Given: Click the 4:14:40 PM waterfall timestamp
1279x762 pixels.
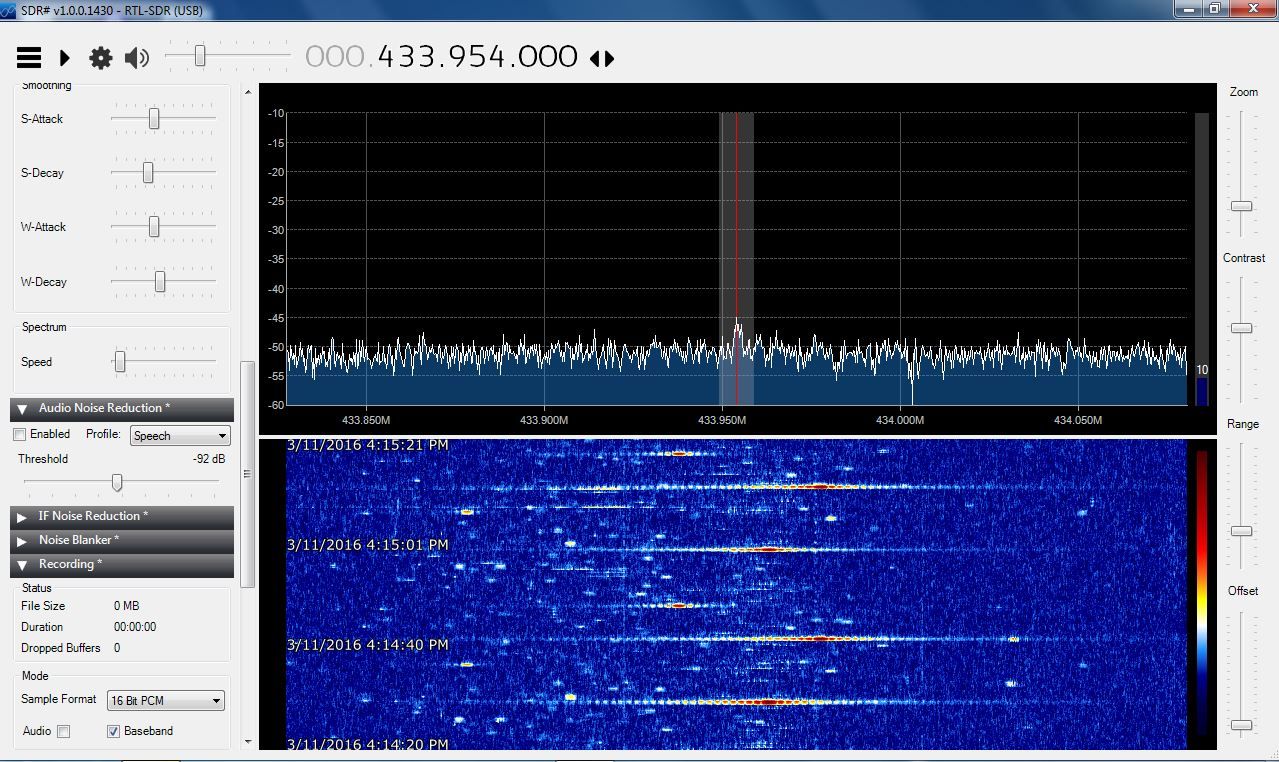Looking at the screenshot, I should tap(368, 645).
